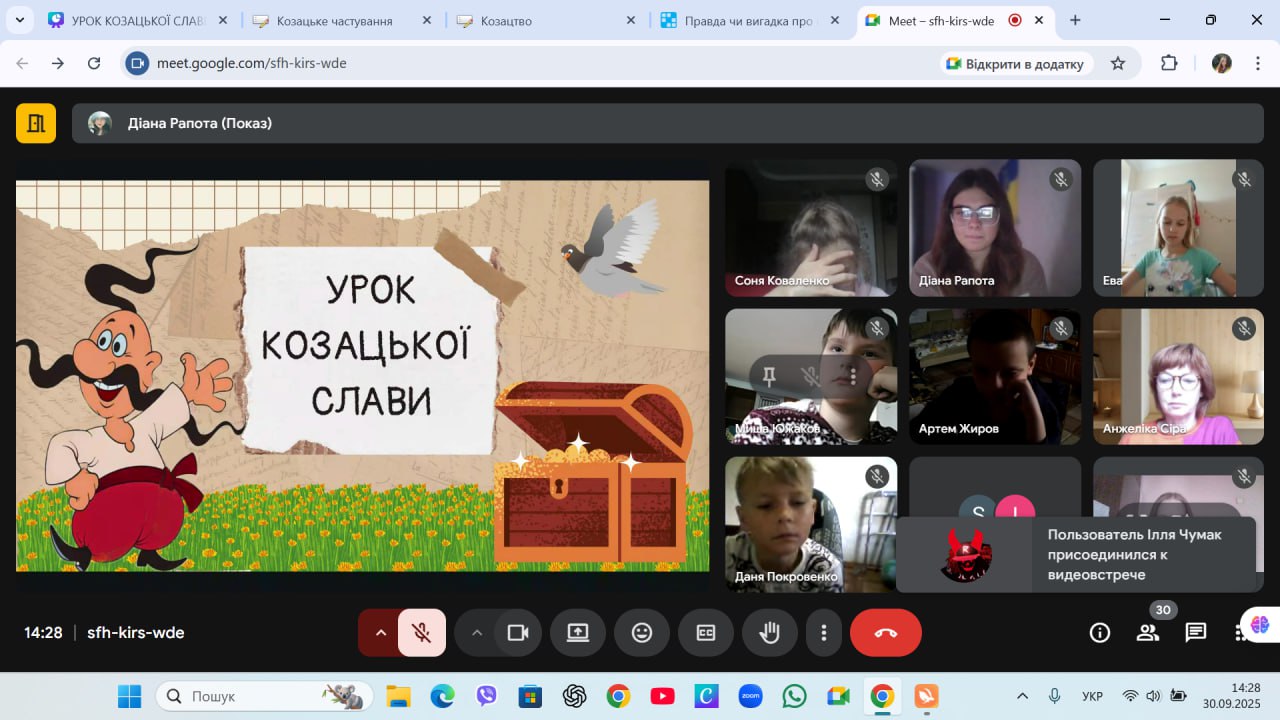Switch to the Козацьке частування tab
The image size is (1280, 720).
tap(335, 20)
